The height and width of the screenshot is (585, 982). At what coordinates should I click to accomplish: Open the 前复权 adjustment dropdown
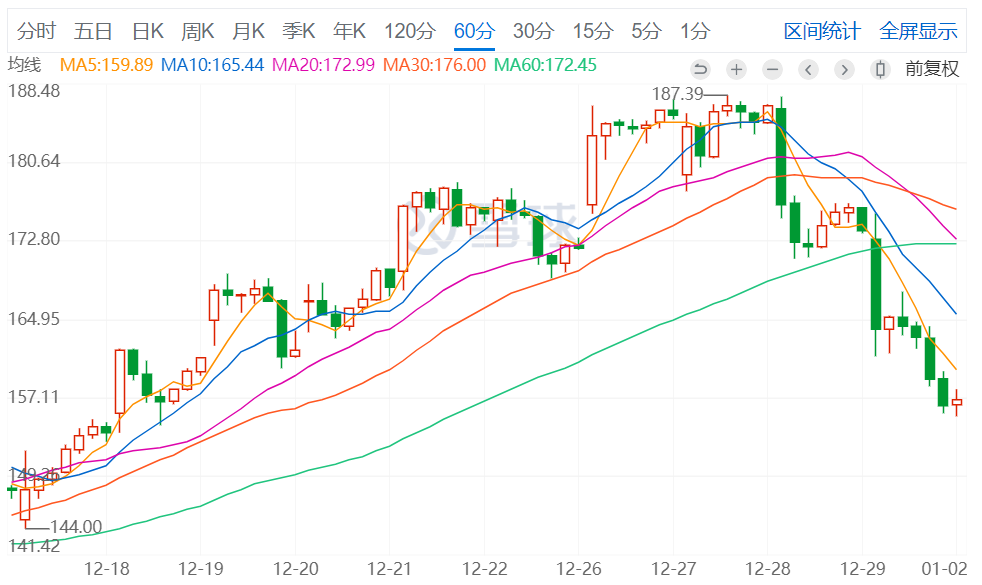[931, 70]
